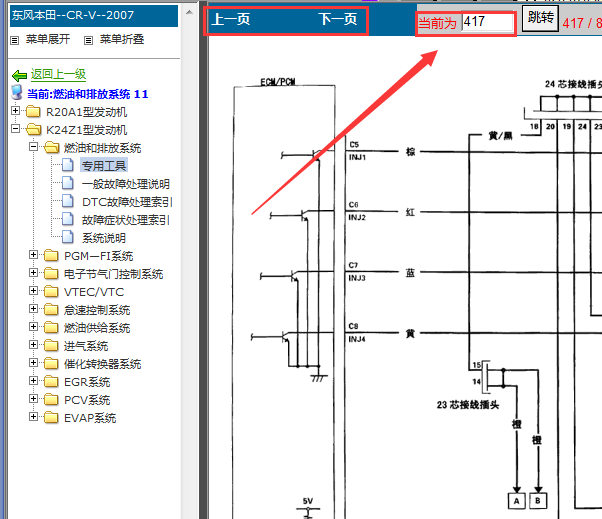Go to next page with 下一页

(x=338, y=19)
